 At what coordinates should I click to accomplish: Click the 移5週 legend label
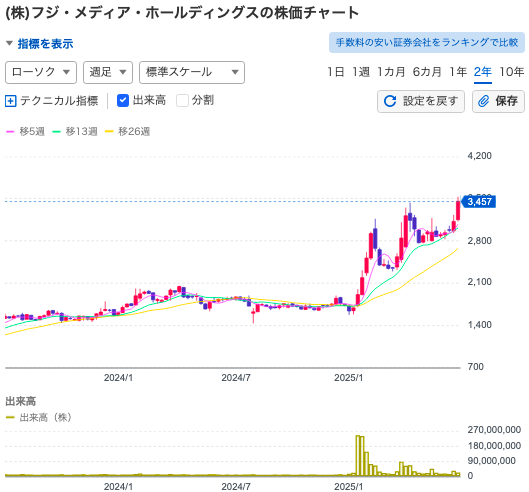click(32, 132)
